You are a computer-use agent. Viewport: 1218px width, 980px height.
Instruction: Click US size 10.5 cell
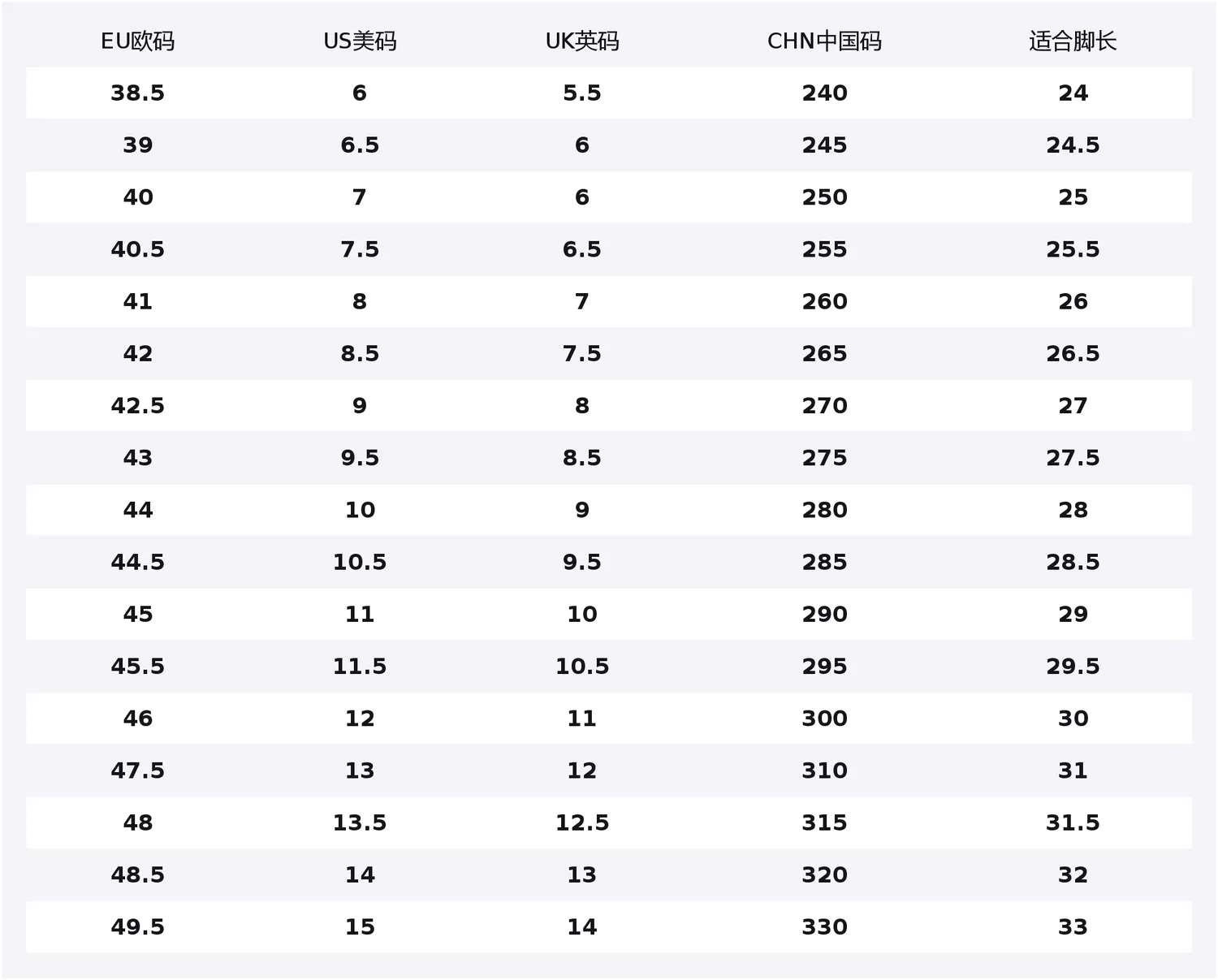[360, 562]
